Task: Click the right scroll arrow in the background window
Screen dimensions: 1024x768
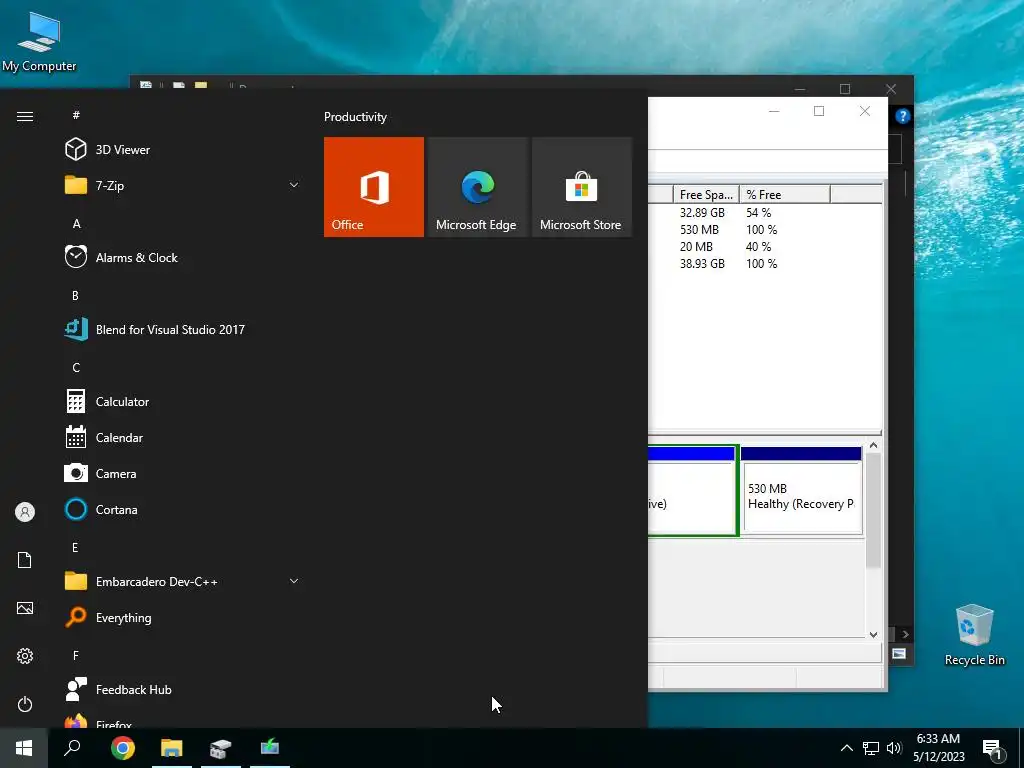Action: coord(905,634)
